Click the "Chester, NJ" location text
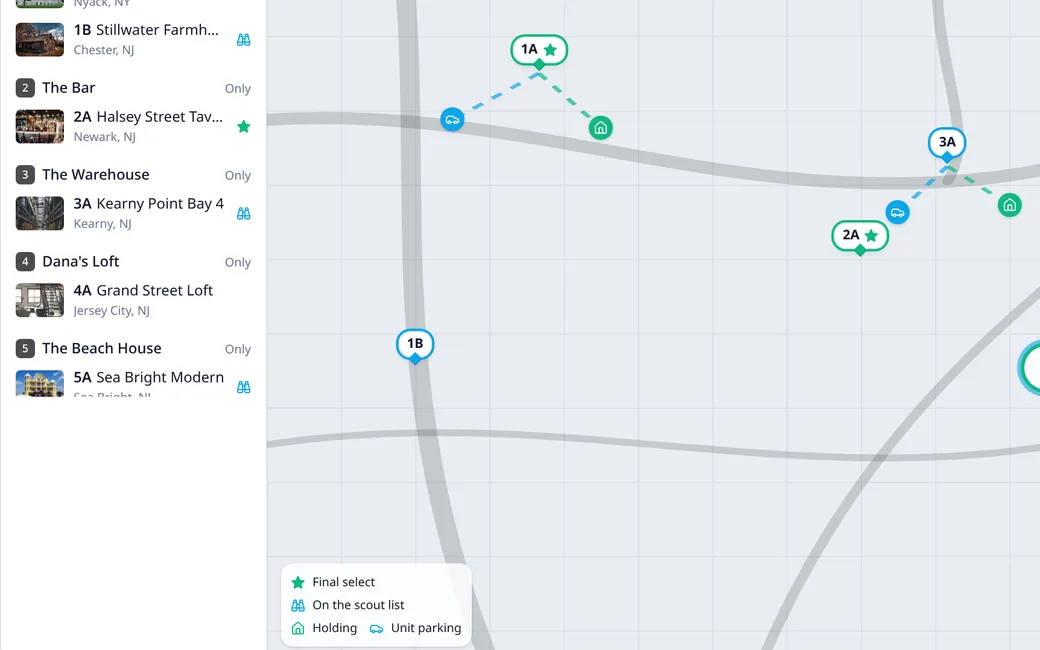This screenshot has height=650, width=1040. 104,50
